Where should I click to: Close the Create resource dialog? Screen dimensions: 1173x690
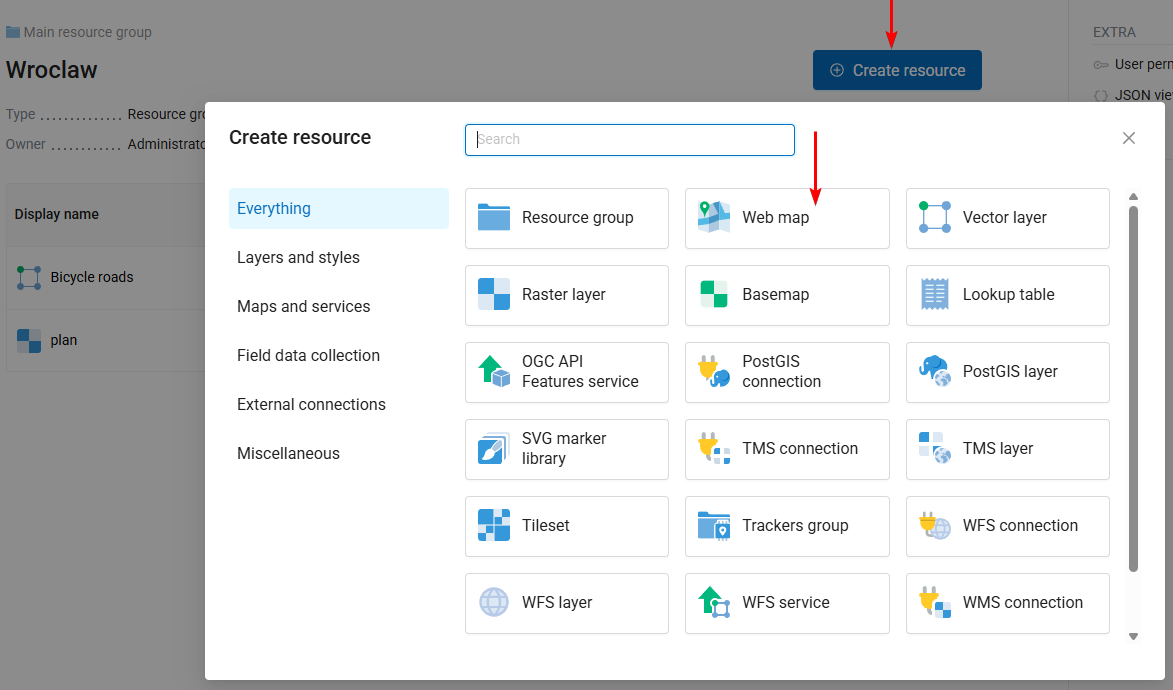(1129, 138)
